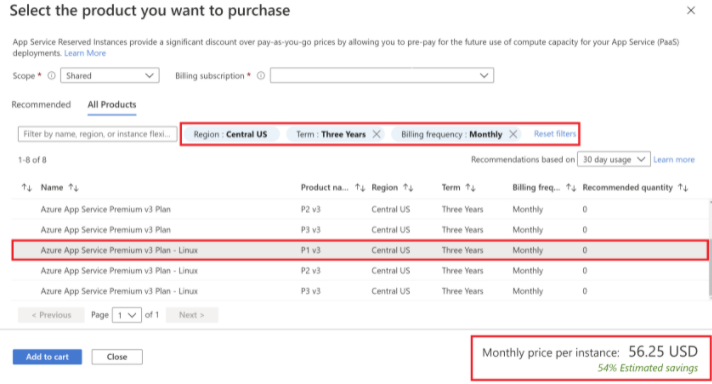Screen dimensions: 712x384
Task: Open the Learn More link in the description
Action: click(85, 53)
